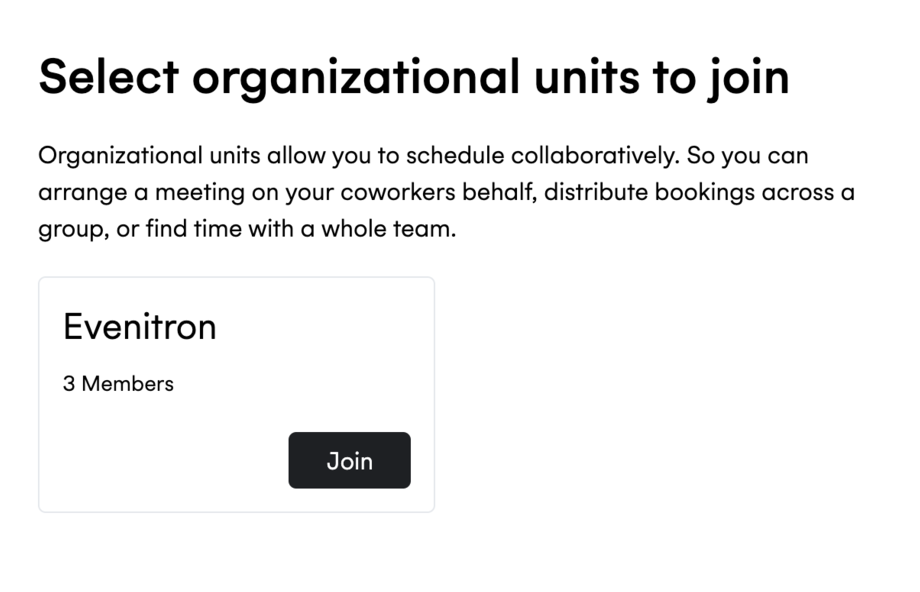Screen dimensions: 920x592
Task: Click the line starting with group, or find time
Action: (247, 229)
